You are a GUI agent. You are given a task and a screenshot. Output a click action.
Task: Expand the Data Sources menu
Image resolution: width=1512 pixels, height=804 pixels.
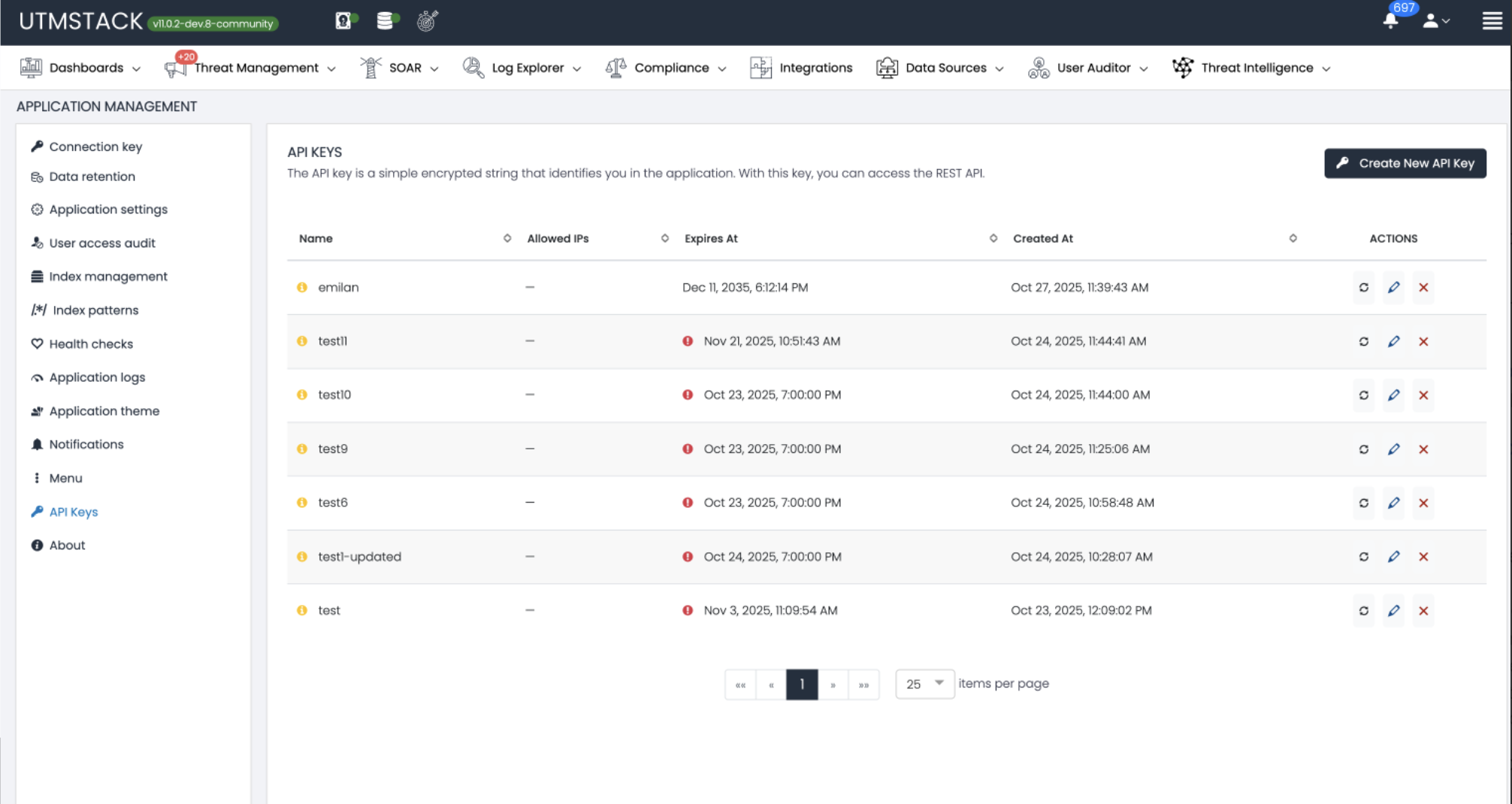coord(946,68)
